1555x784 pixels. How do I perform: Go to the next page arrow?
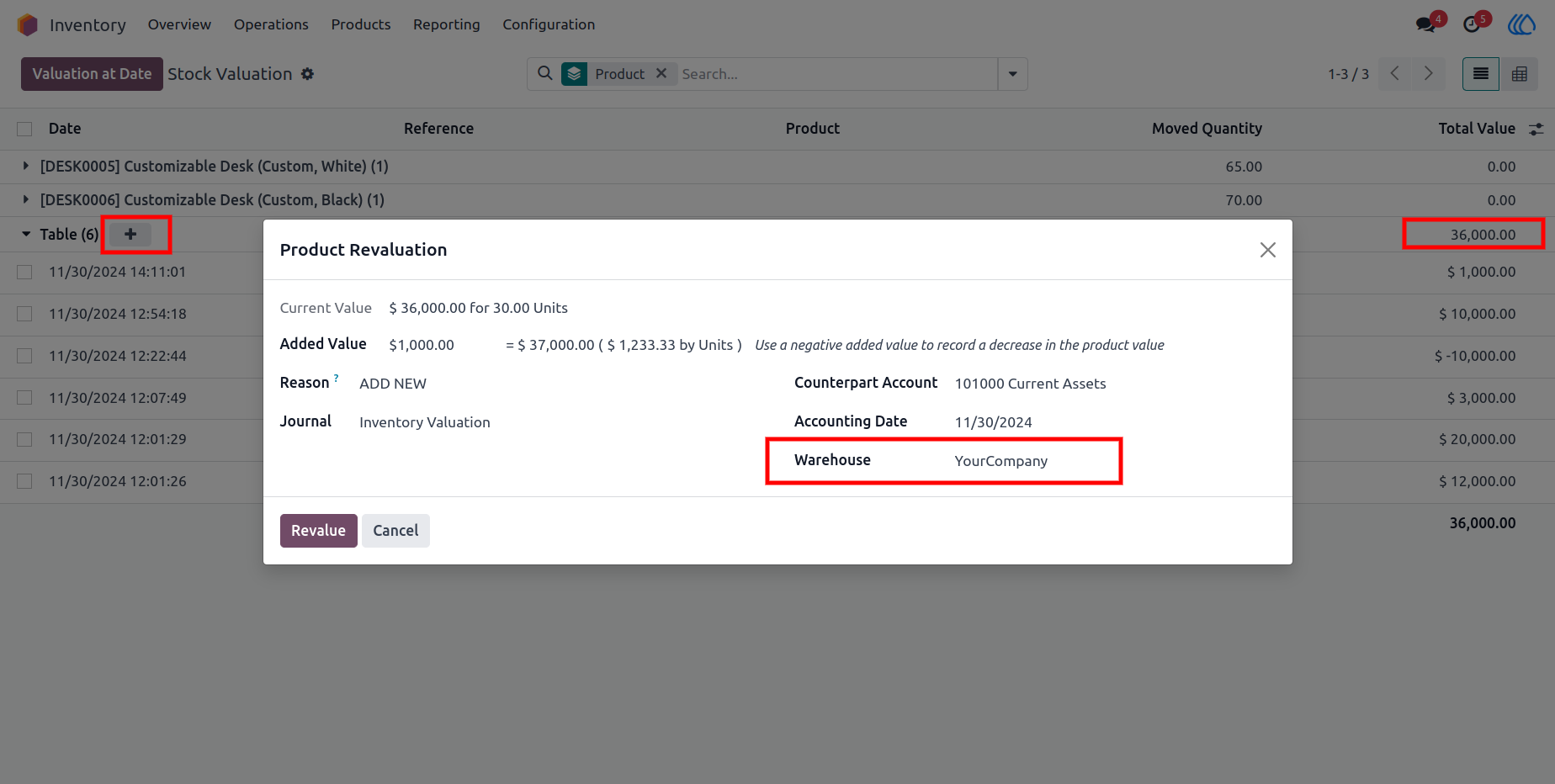[1428, 74]
